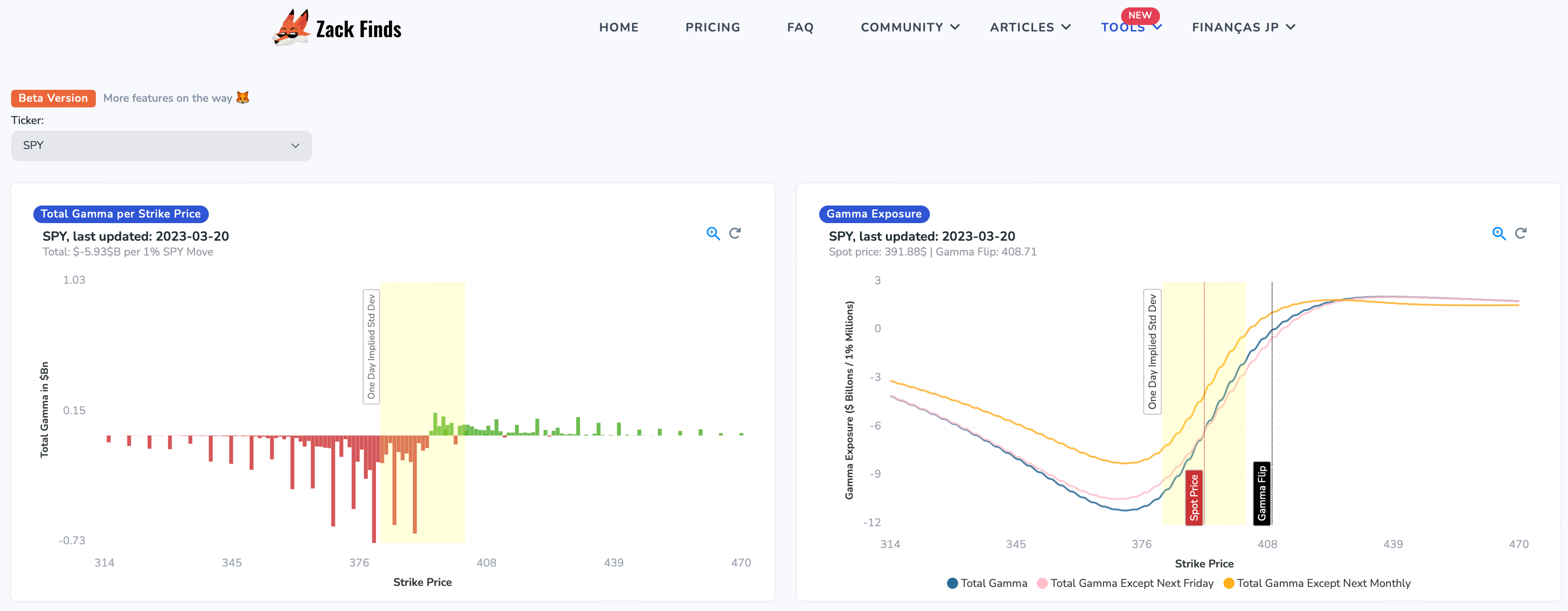Click zoom icon on Gamma Exposure chart
The height and width of the screenshot is (611, 1568).
(1499, 234)
